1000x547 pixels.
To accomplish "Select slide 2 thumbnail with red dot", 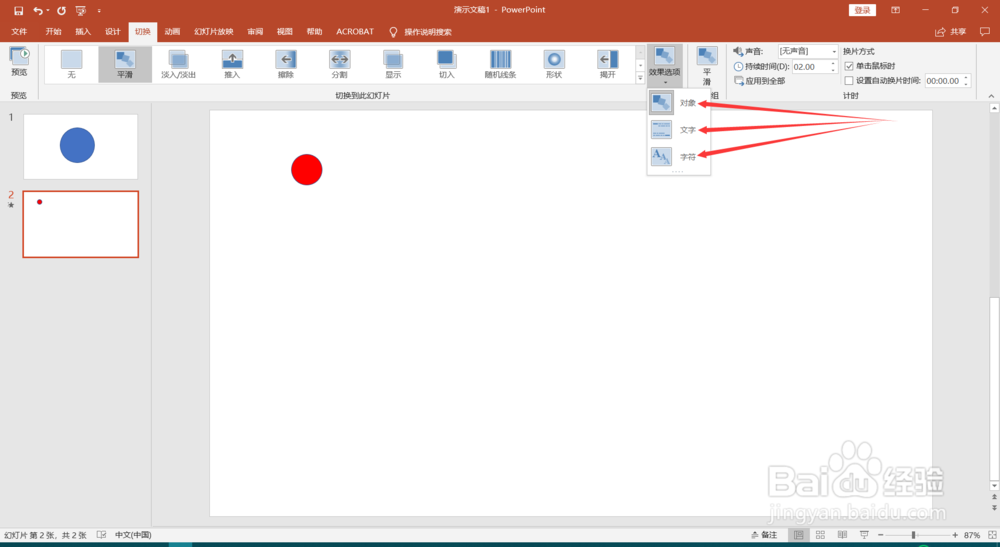I will pos(80,224).
